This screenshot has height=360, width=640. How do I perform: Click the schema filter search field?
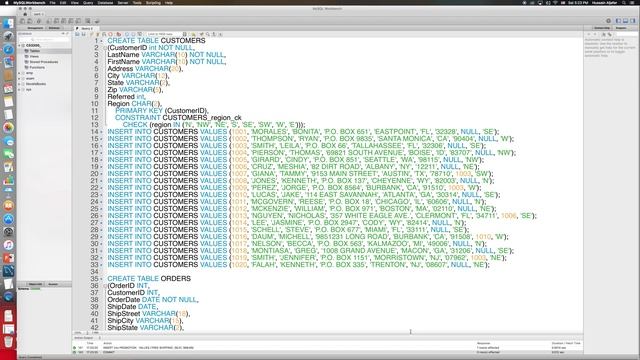tap(44, 39)
